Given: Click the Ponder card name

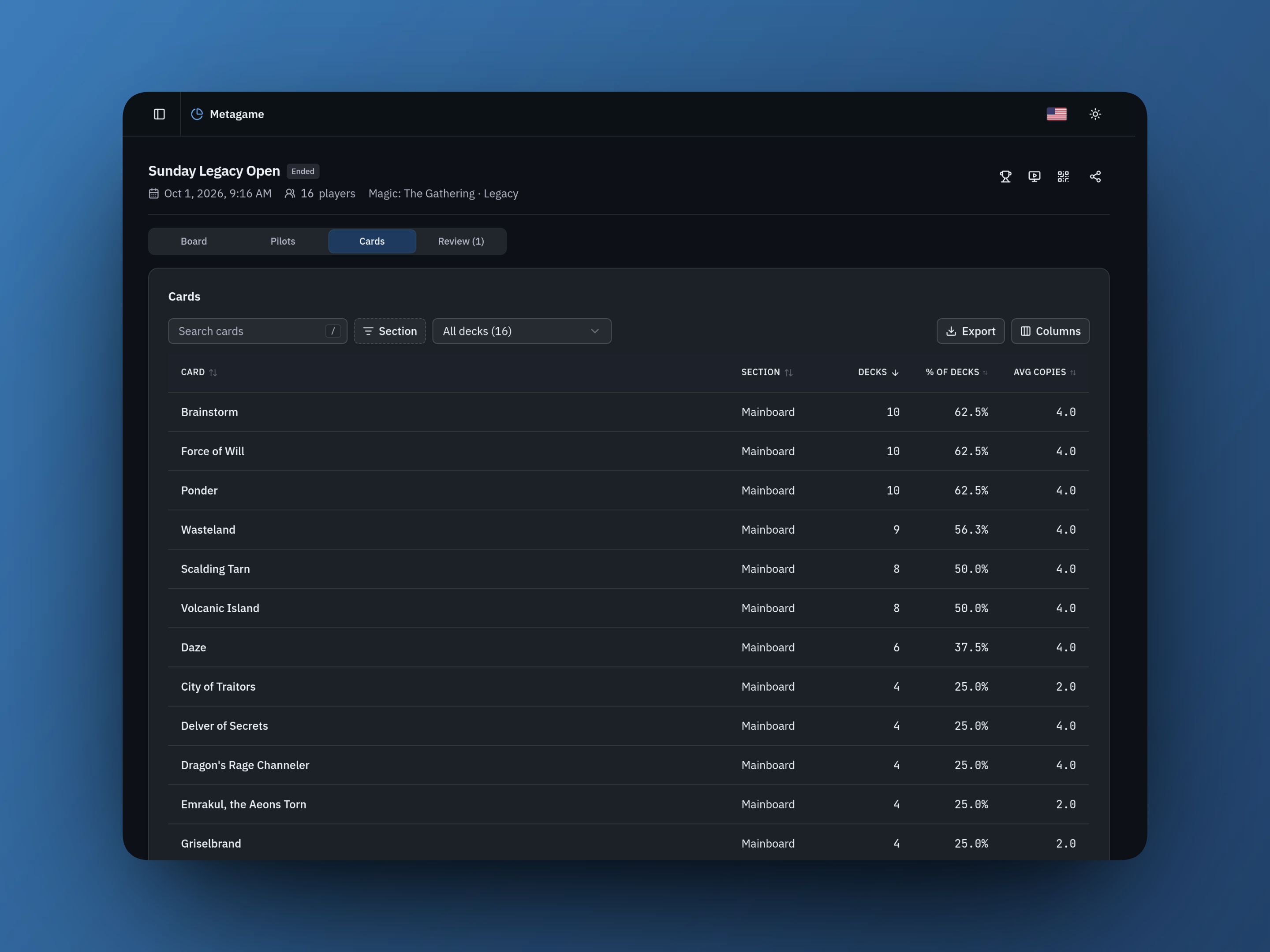Looking at the screenshot, I should pyautogui.click(x=199, y=491).
